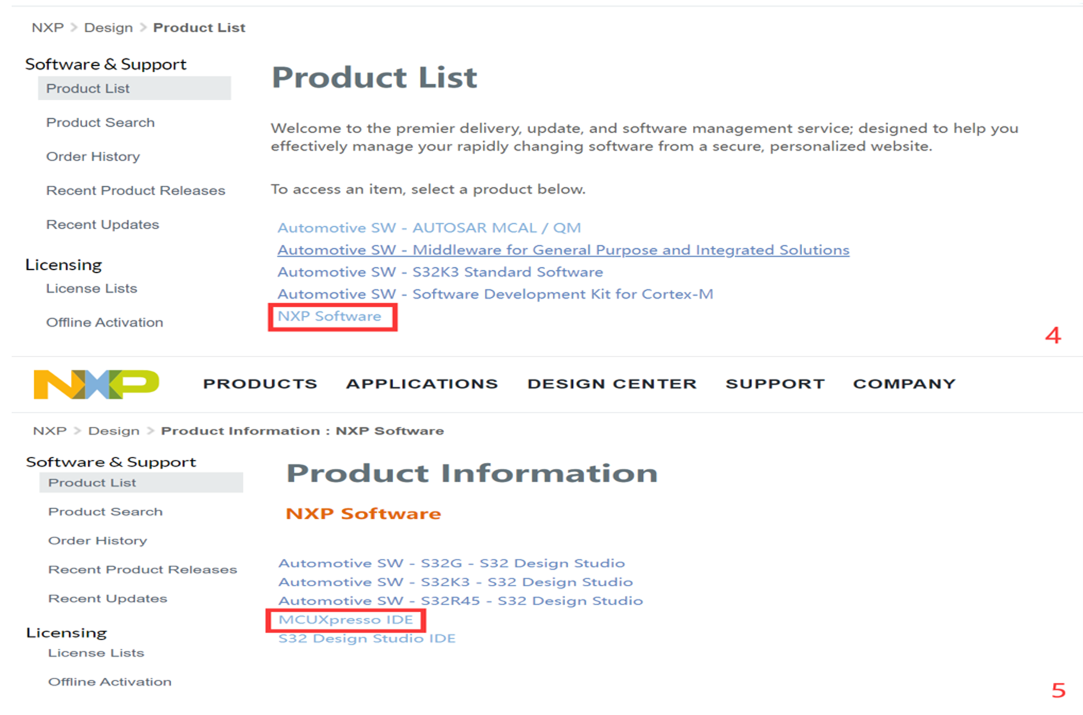Select Order History in upper sidebar
This screenshot has height=715, width=1083.
[x=93, y=157]
